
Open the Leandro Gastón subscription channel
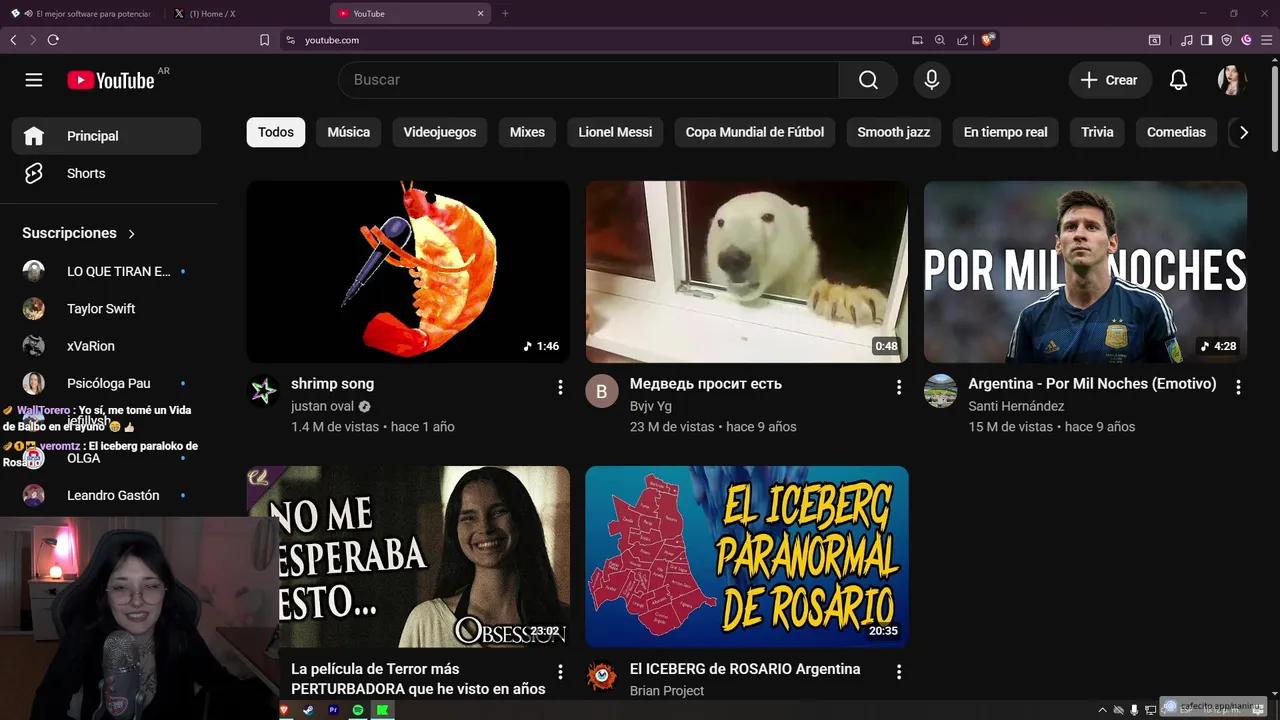(x=106, y=495)
